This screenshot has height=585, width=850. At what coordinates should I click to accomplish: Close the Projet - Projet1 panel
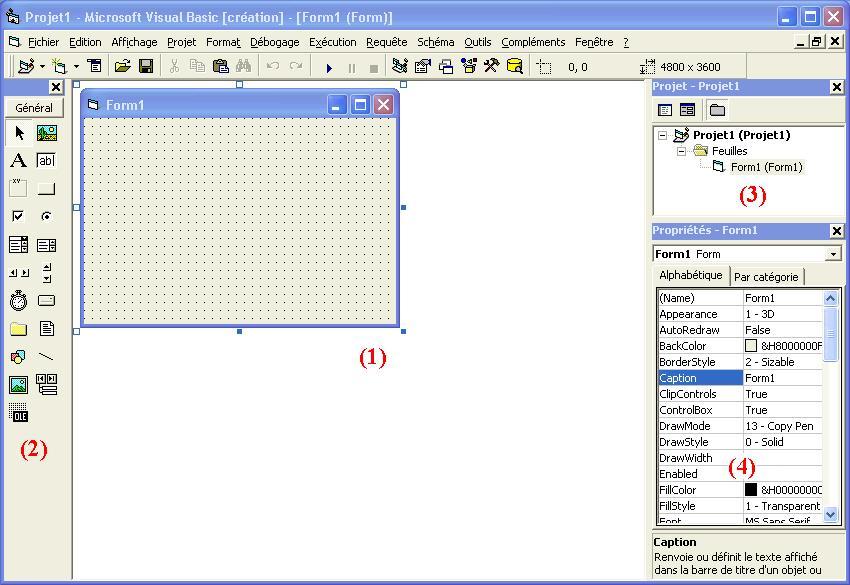[x=836, y=87]
